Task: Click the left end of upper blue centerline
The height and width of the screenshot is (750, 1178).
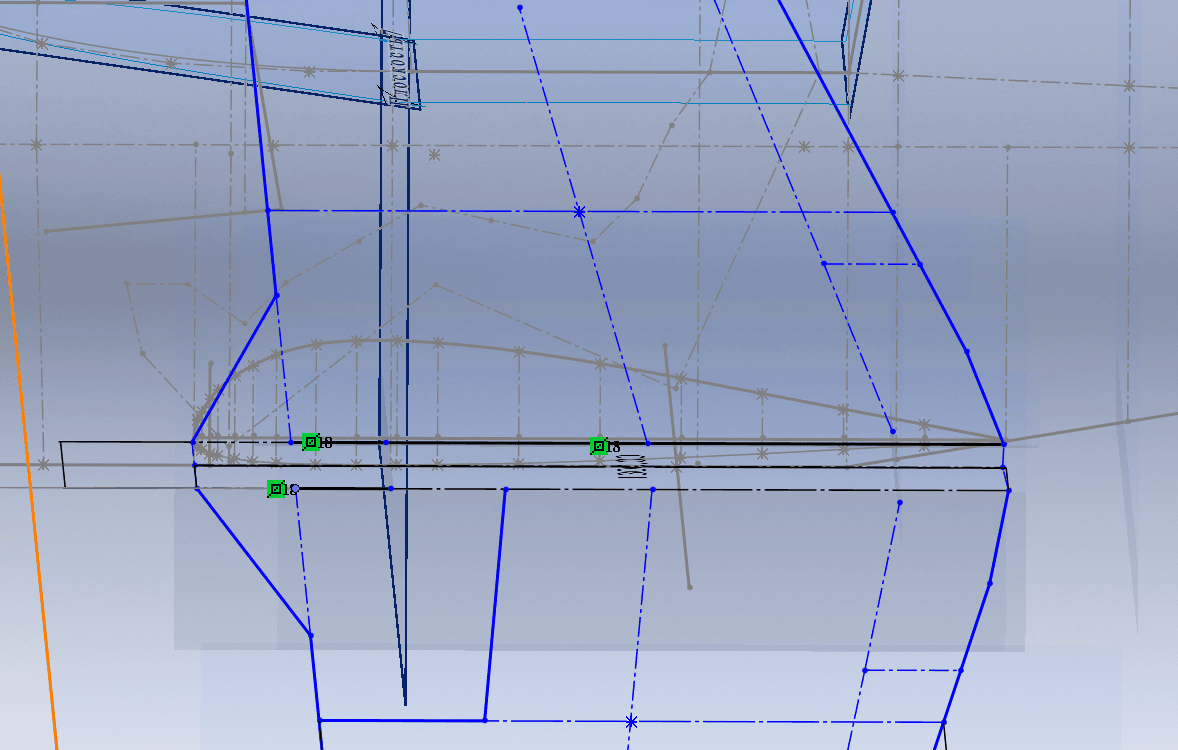Action: pyautogui.click(x=268, y=211)
